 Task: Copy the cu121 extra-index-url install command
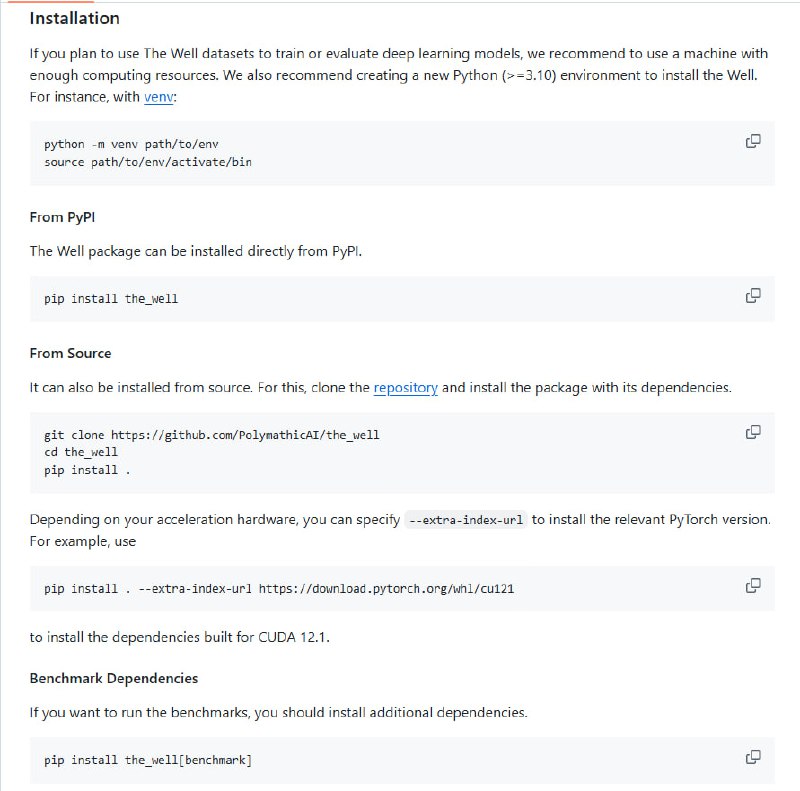pyautogui.click(x=753, y=585)
